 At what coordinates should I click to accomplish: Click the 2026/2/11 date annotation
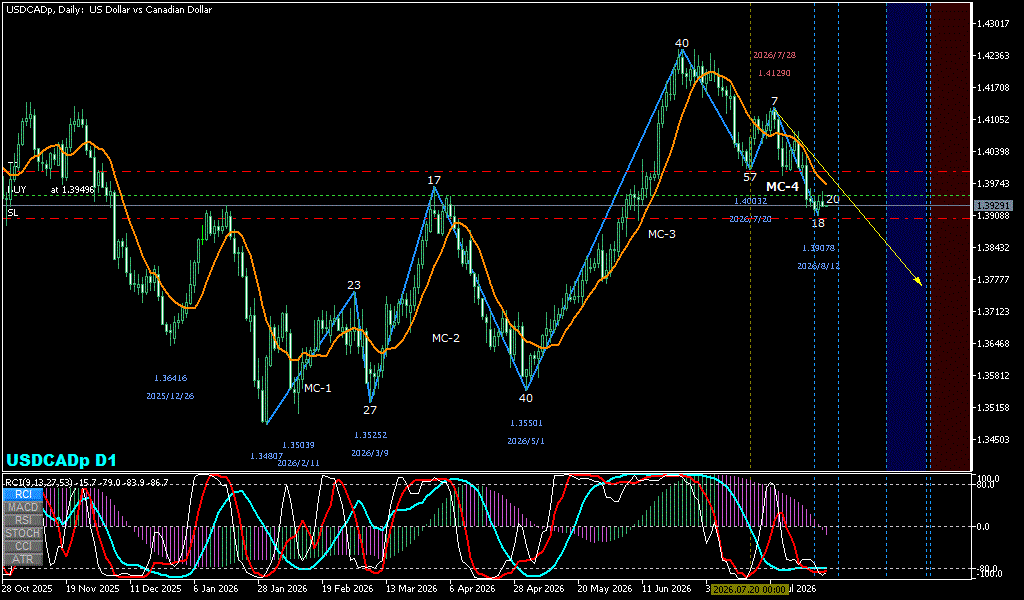coord(298,463)
